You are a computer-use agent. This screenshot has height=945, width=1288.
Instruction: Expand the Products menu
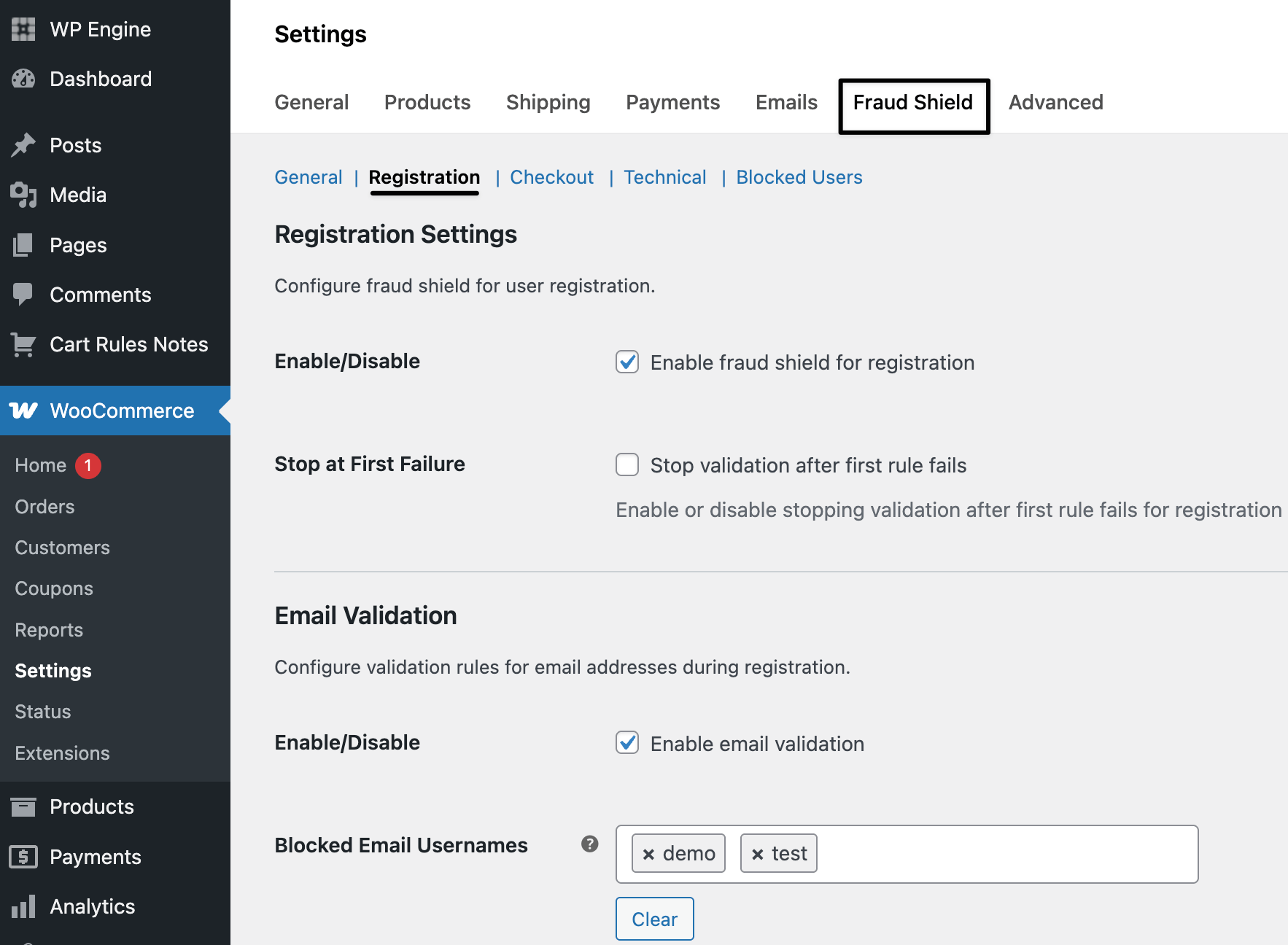click(x=90, y=806)
